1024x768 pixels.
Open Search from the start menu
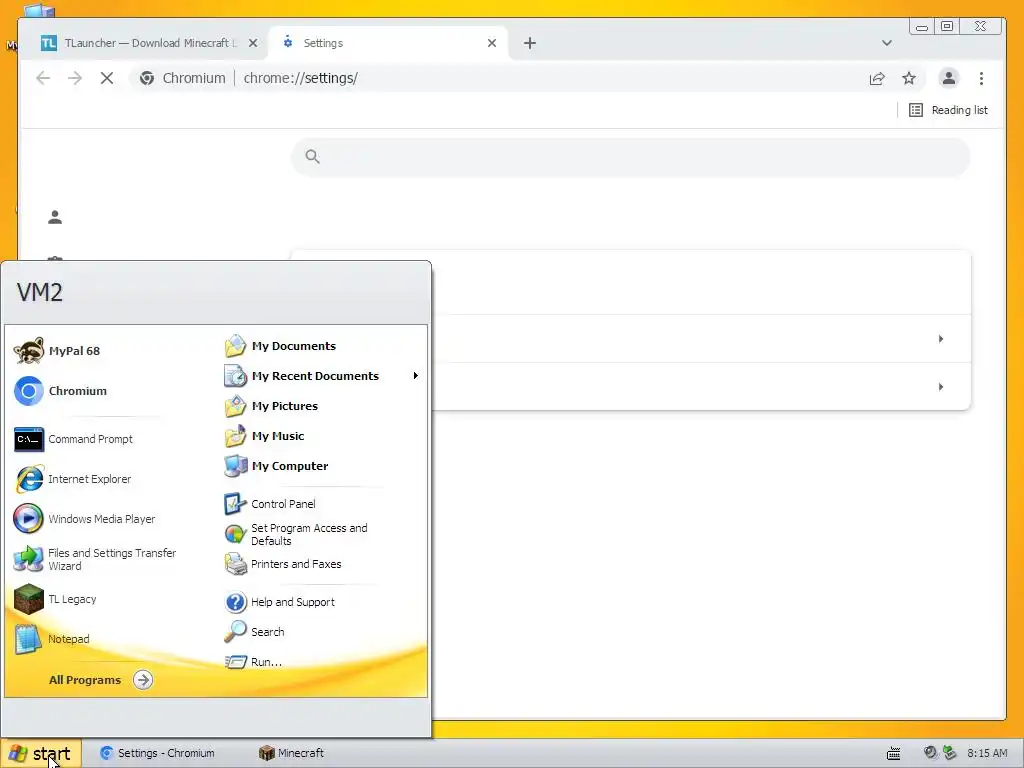click(254, 632)
